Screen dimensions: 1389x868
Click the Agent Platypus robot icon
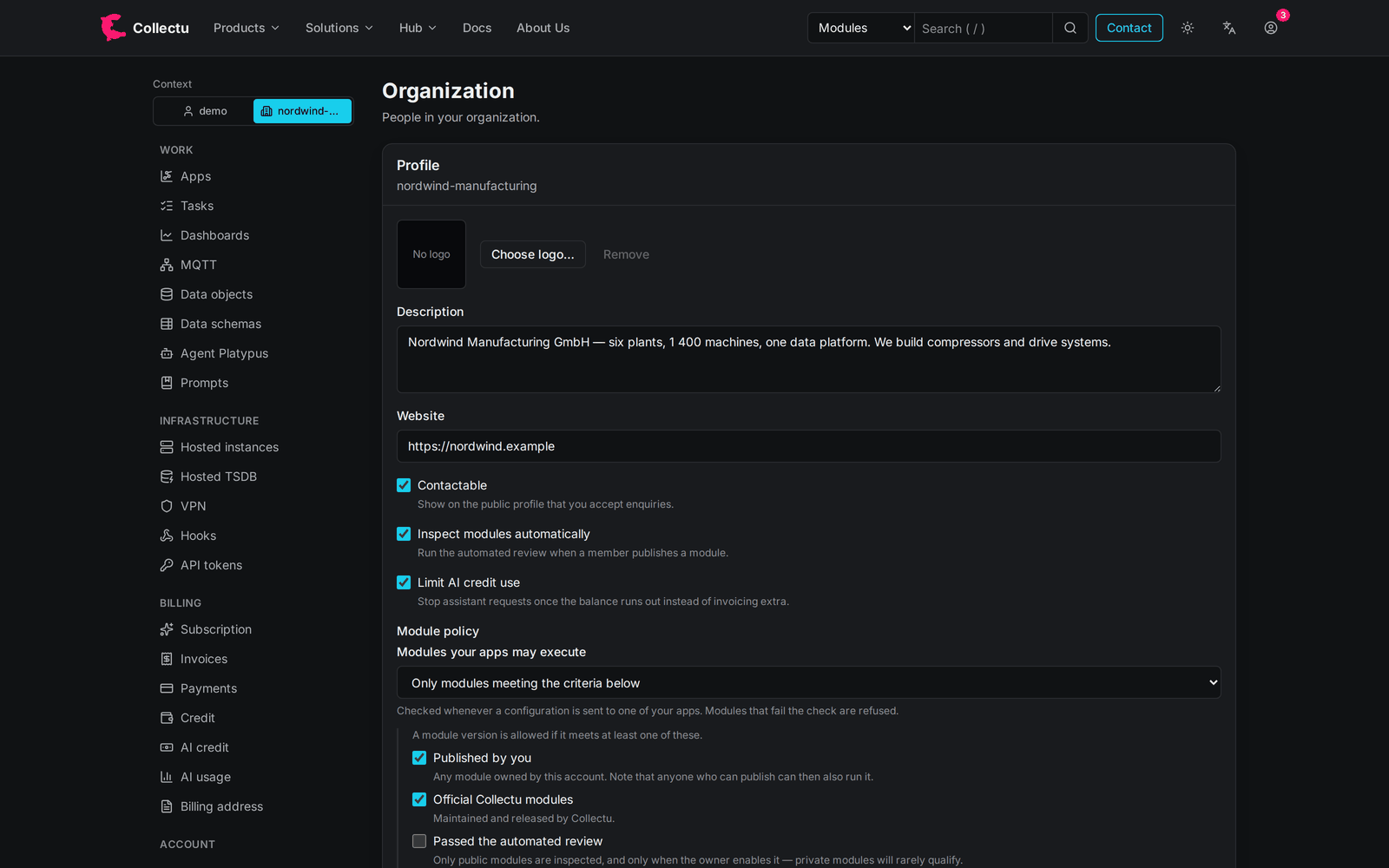pyautogui.click(x=167, y=353)
